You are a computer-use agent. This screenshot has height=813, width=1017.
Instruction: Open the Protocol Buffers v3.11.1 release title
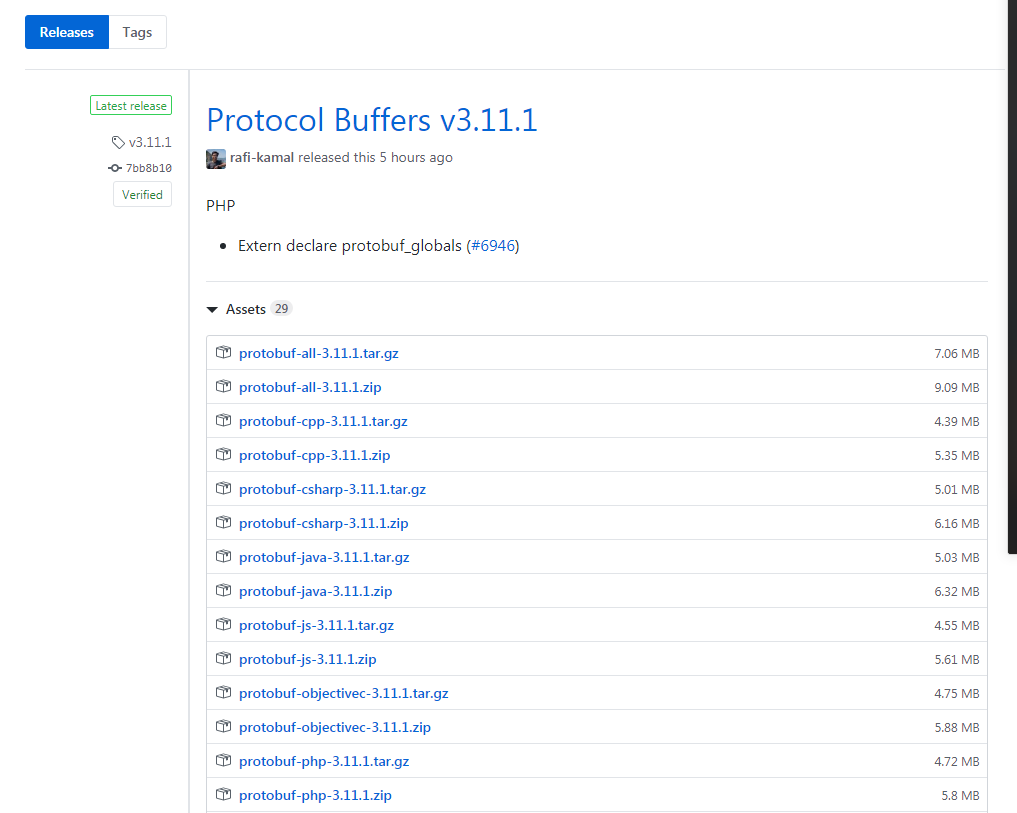pos(372,120)
